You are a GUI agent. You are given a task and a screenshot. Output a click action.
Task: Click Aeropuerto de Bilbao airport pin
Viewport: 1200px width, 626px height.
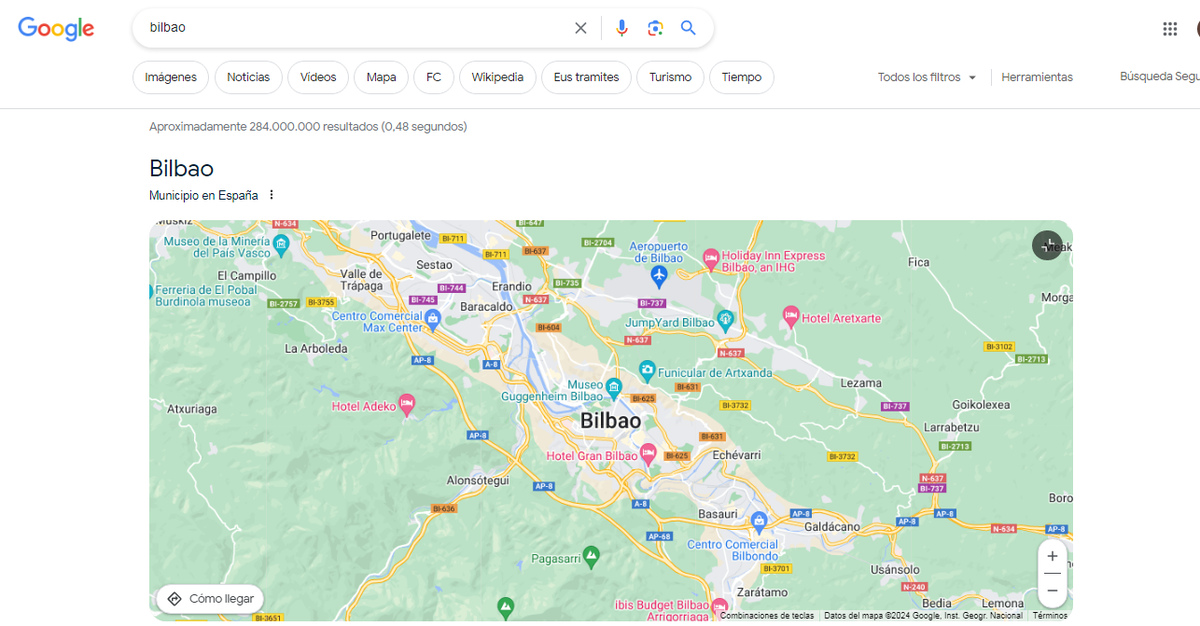(659, 274)
